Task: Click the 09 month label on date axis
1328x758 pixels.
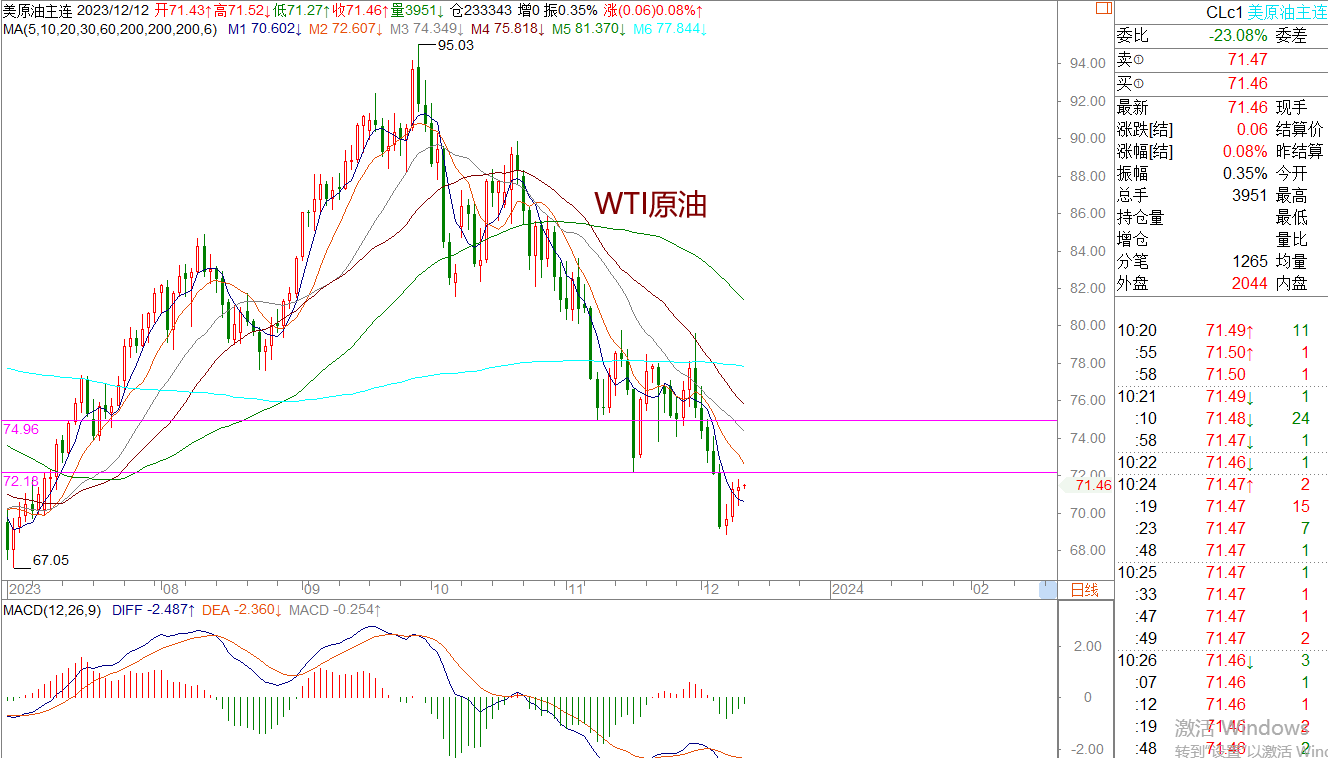Action: [311, 589]
